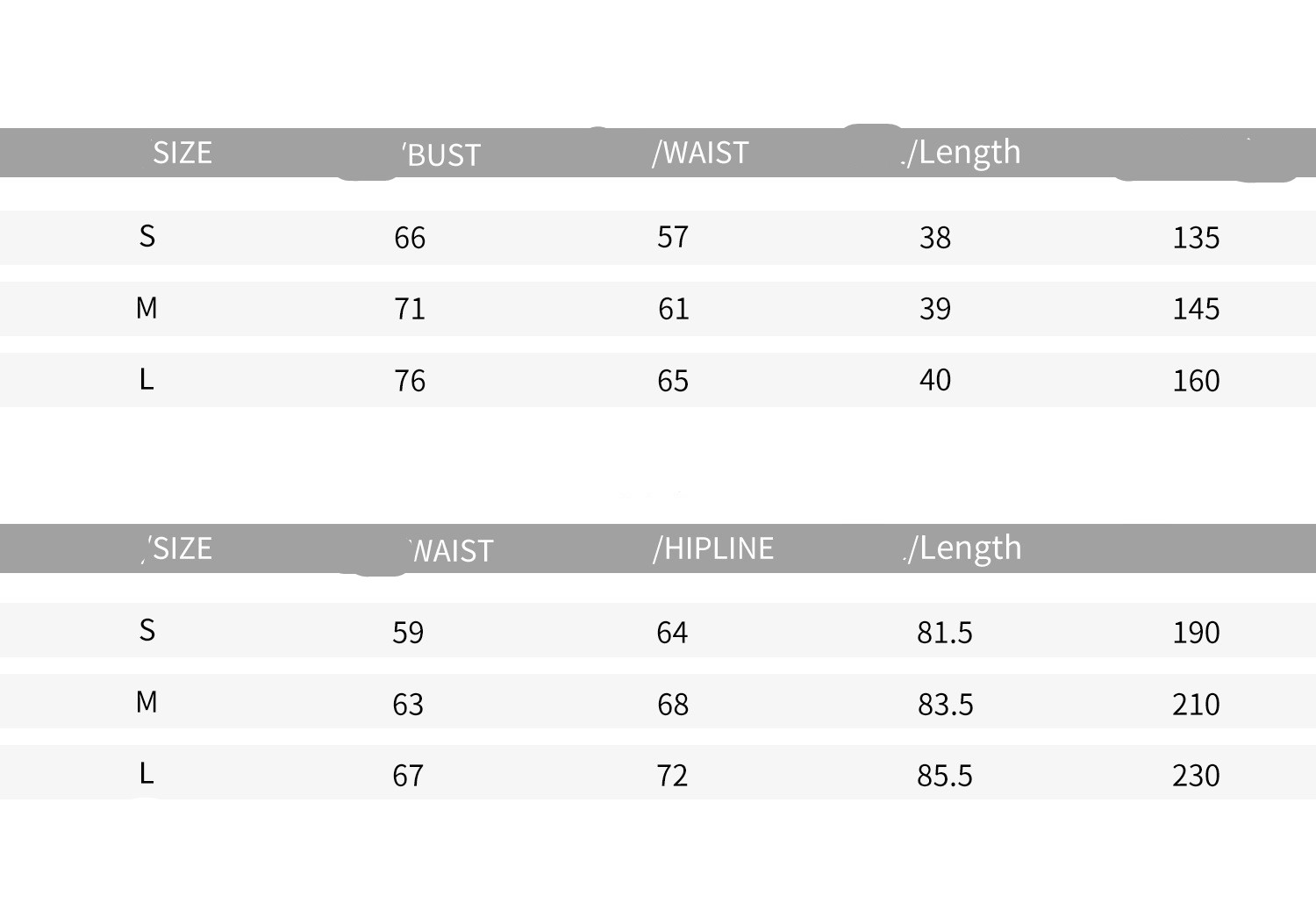The image size is (1316, 910).
Task: Click the HIPLINE column header
Action: pos(713,548)
